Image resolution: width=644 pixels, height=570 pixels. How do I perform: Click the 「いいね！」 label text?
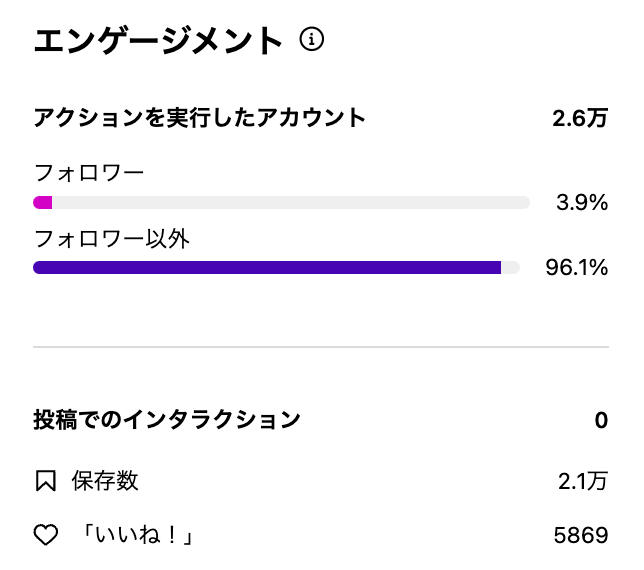tap(137, 536)
